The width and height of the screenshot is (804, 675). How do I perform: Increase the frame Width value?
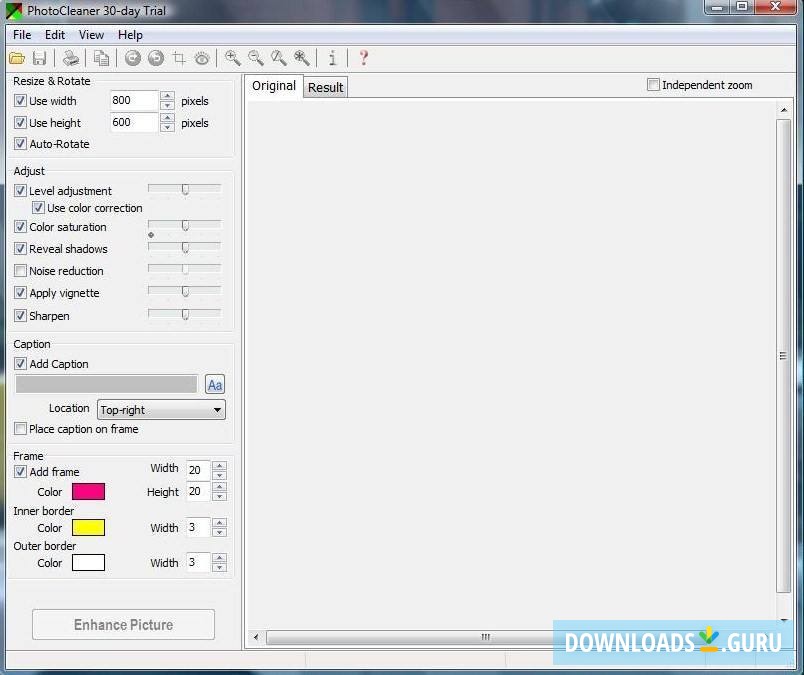(219, 466)
